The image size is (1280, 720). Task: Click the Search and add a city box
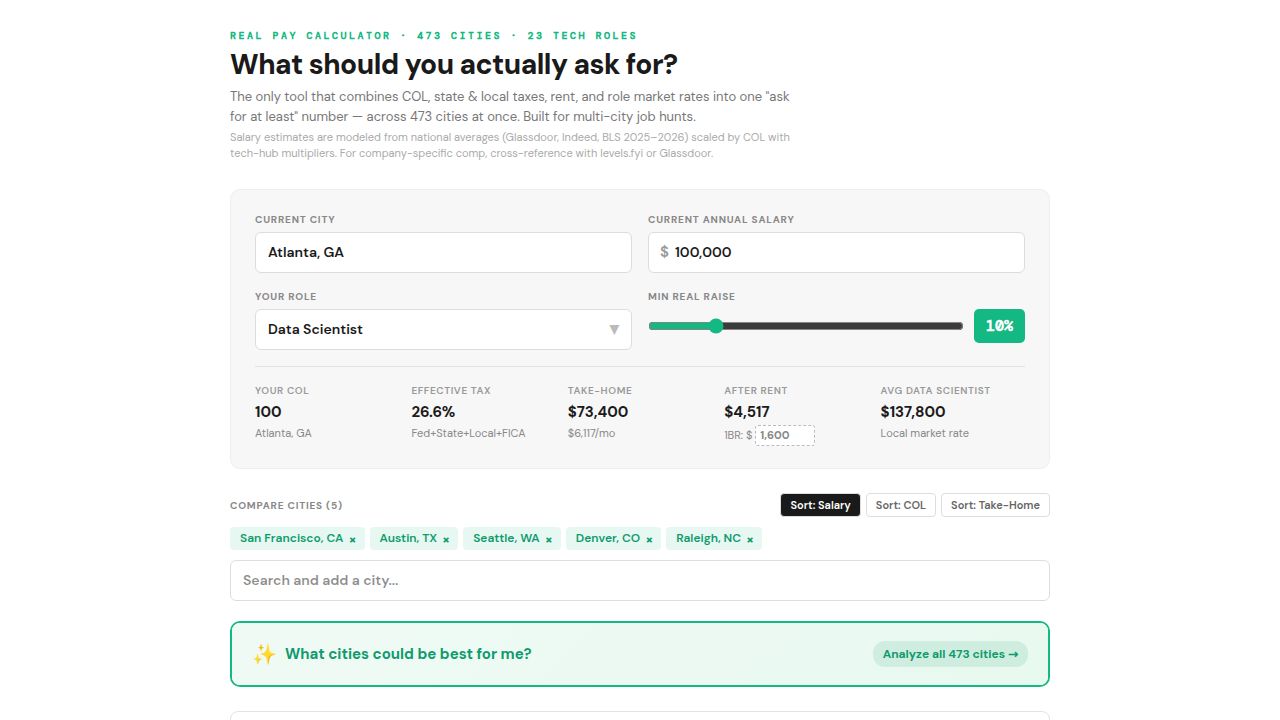639,580
